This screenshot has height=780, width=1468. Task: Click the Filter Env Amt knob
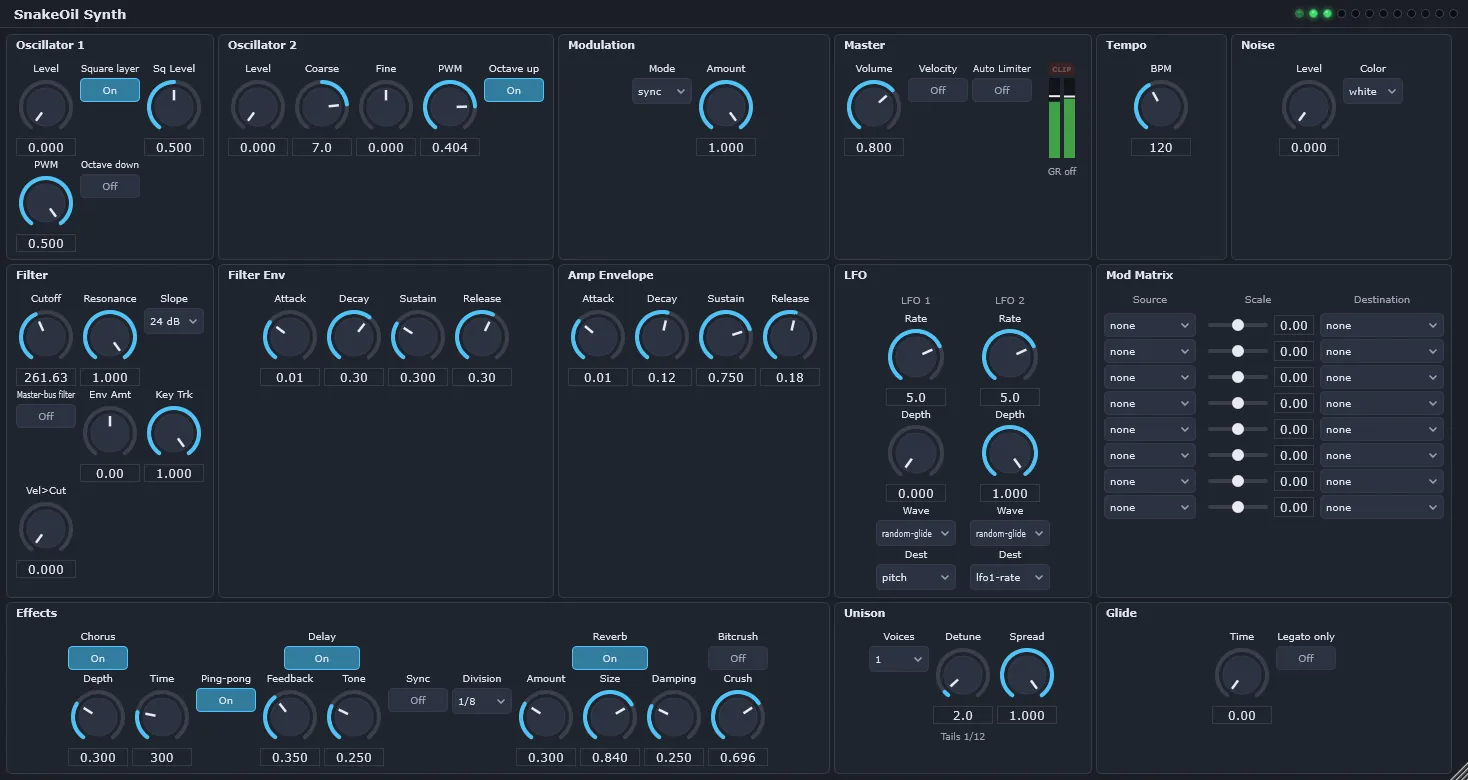[x=110, y=432]
